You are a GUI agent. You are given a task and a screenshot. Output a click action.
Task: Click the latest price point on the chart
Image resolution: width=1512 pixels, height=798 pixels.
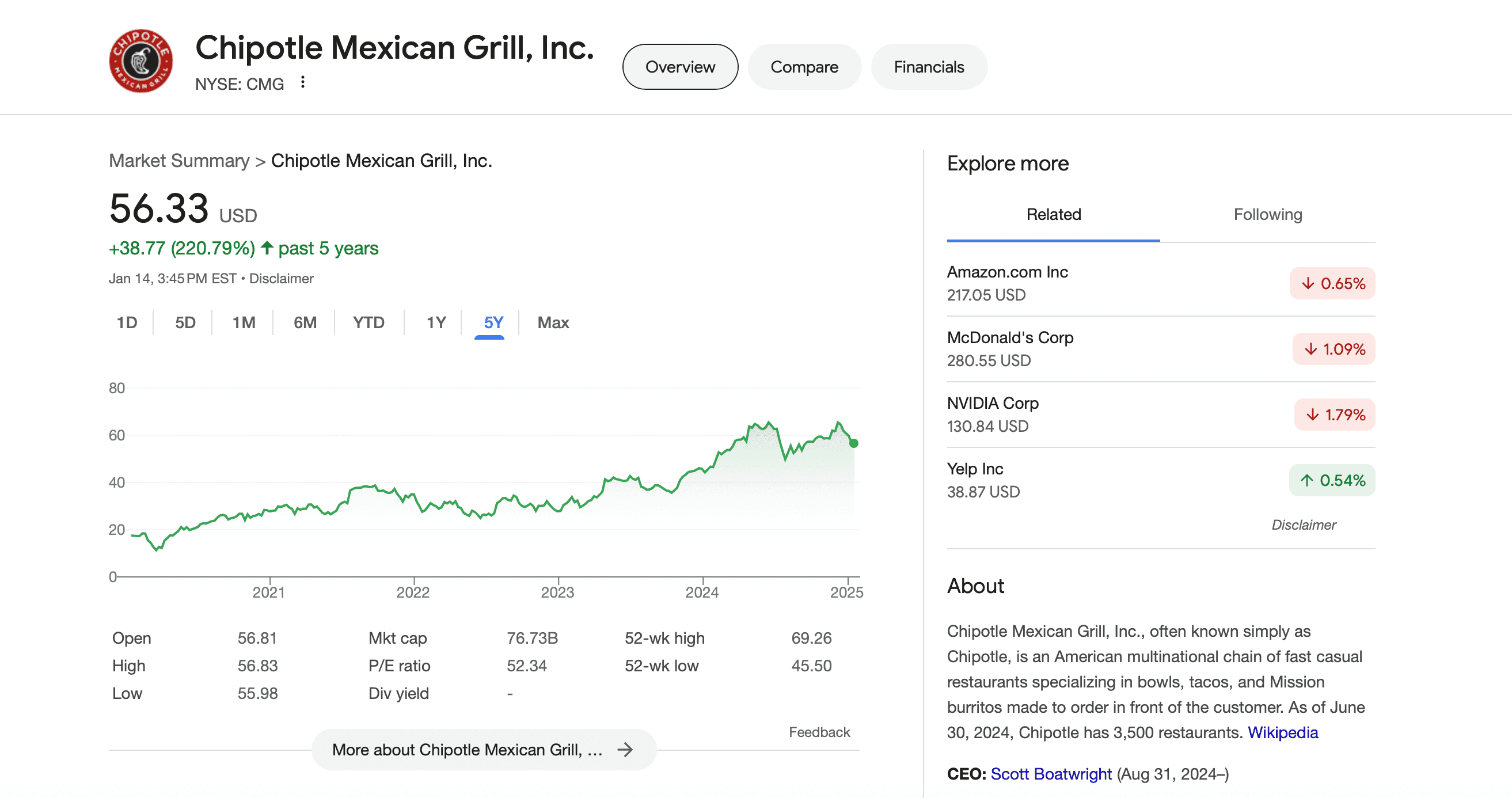tap(854, 444)
